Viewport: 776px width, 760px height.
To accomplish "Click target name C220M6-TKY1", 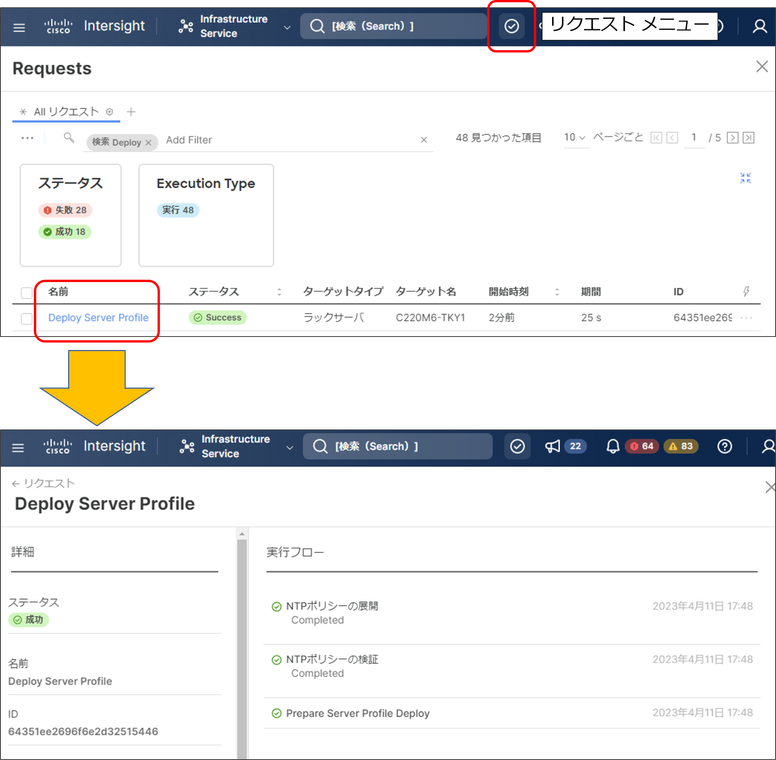I will tap(431, 318).
